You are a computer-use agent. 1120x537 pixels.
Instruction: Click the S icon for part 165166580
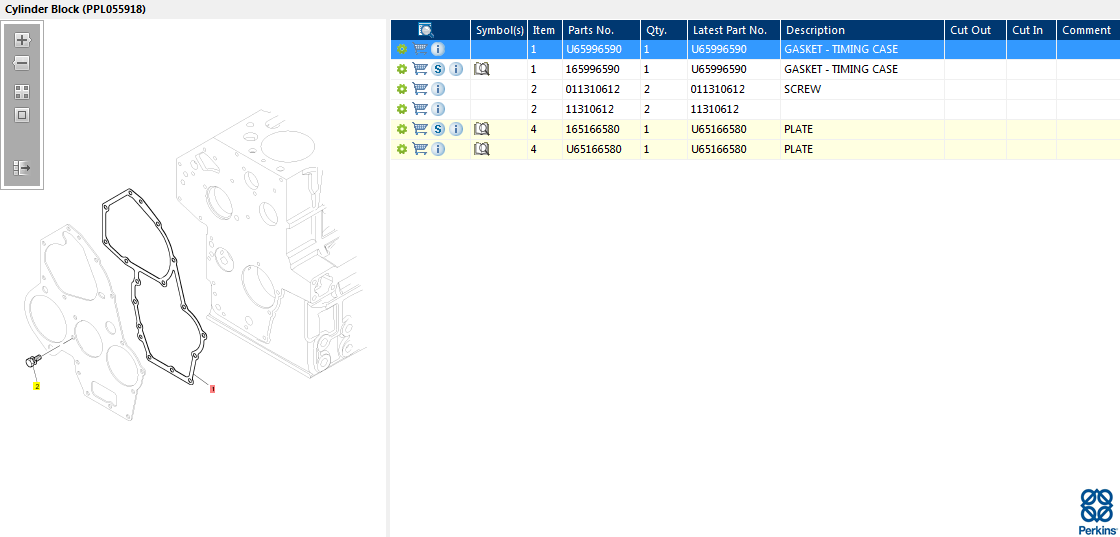(x=438, y=129)
